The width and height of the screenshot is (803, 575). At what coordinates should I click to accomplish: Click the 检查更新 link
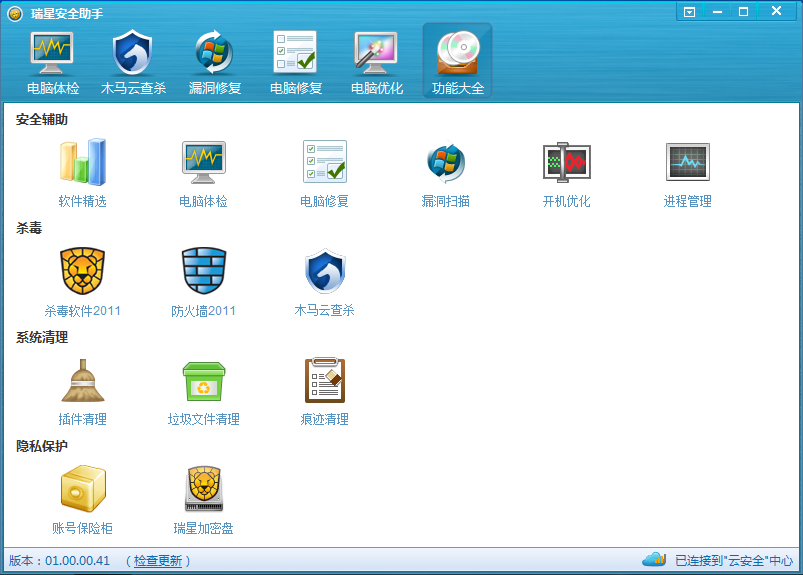click(x=158, y=561)
